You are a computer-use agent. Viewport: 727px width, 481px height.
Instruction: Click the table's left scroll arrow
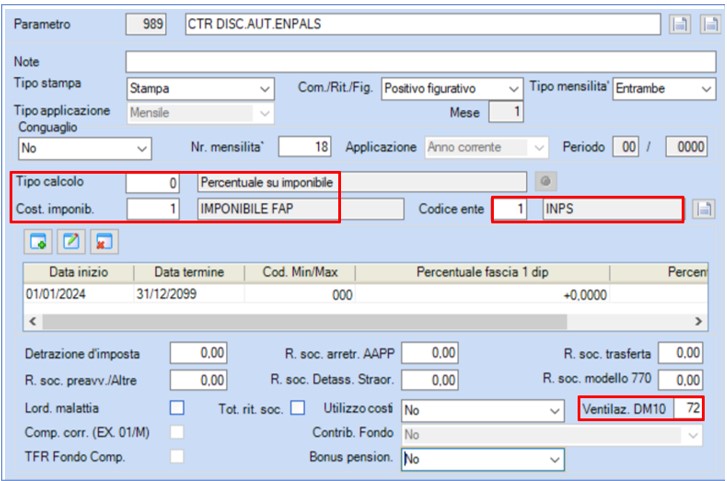32,321
